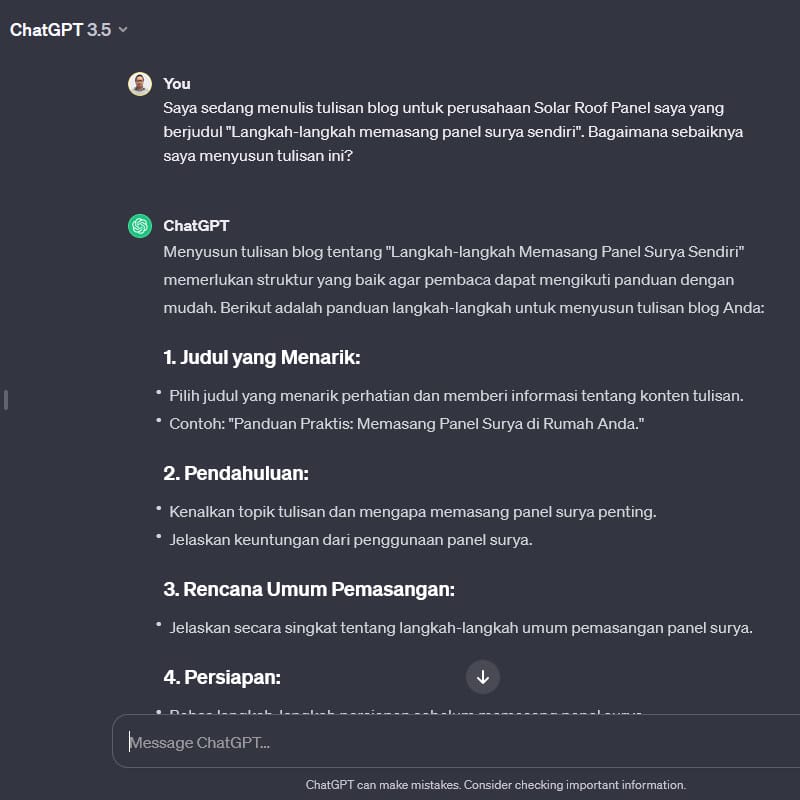The height and width of the screenshot is (800, 800).
Task: Click the ChatGPT sender name label
Action: pyautogui.click(x=196, y=225)
